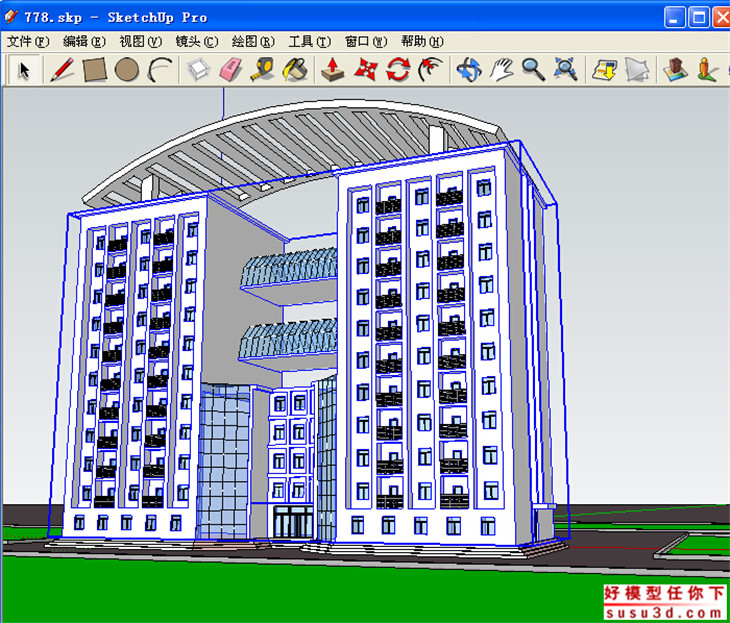Screen dimensions: 730x623
Task: Open the 帮助(H) menu
Action: tap(422, 41)
